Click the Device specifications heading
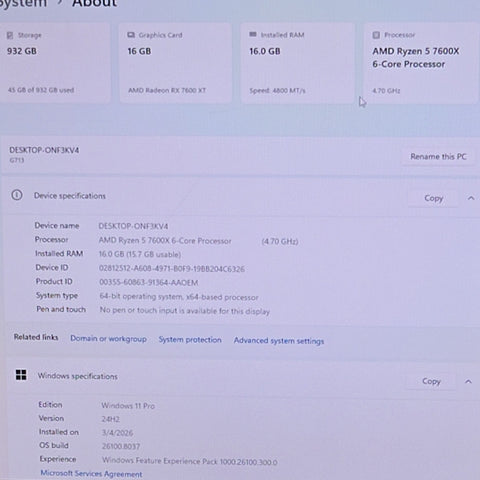The height and width of the screenshot is (480, 480). (70, 196)
